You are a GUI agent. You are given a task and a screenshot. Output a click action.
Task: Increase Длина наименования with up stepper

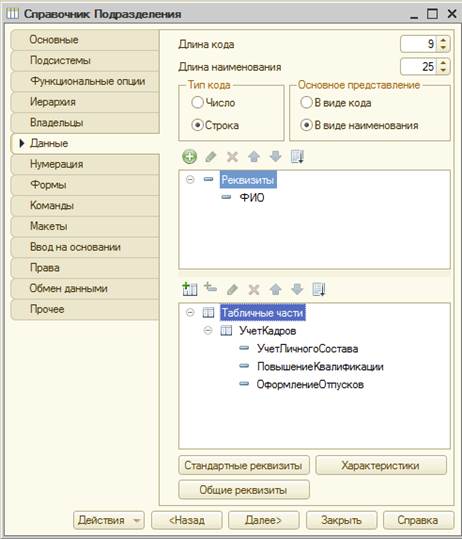pyautogui.click(x=443, y=63)
